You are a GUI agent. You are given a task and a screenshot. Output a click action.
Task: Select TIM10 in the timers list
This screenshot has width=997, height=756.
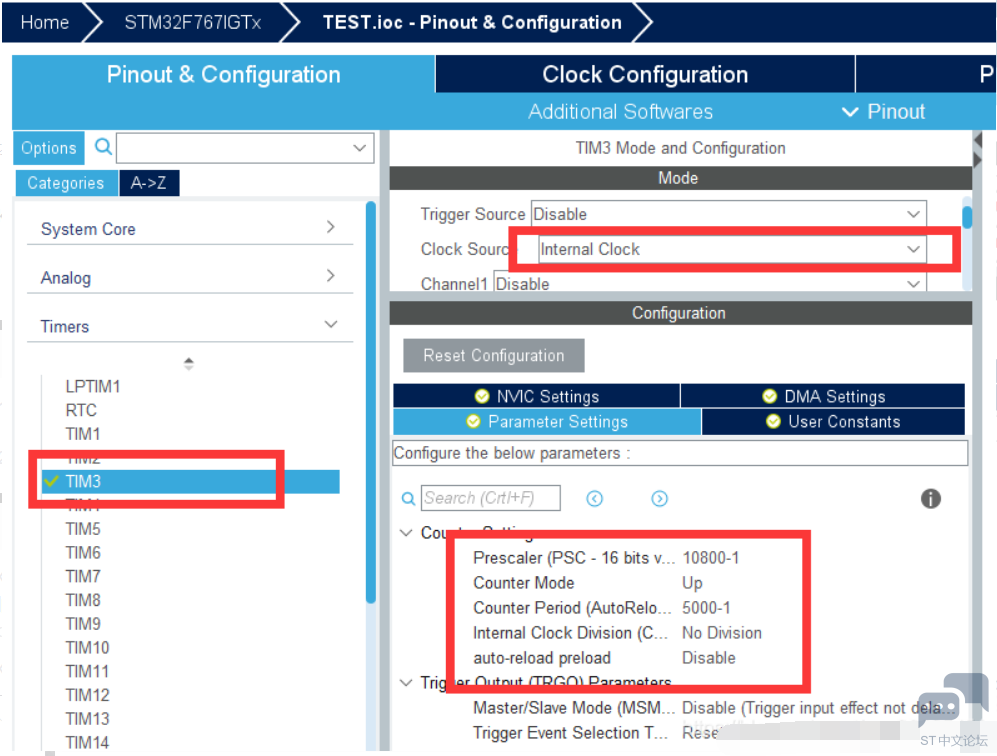pos(87,647)
